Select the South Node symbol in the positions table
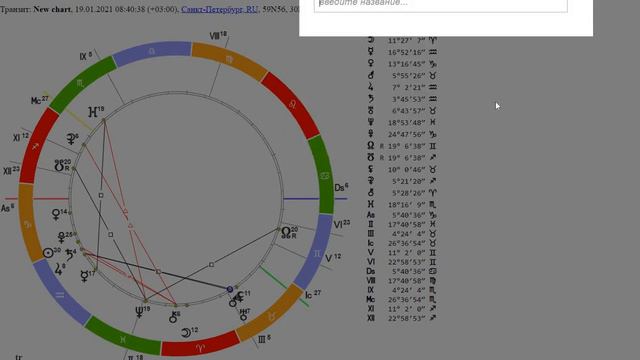Screen dimensions: 640x360 (x=371, y=157)
